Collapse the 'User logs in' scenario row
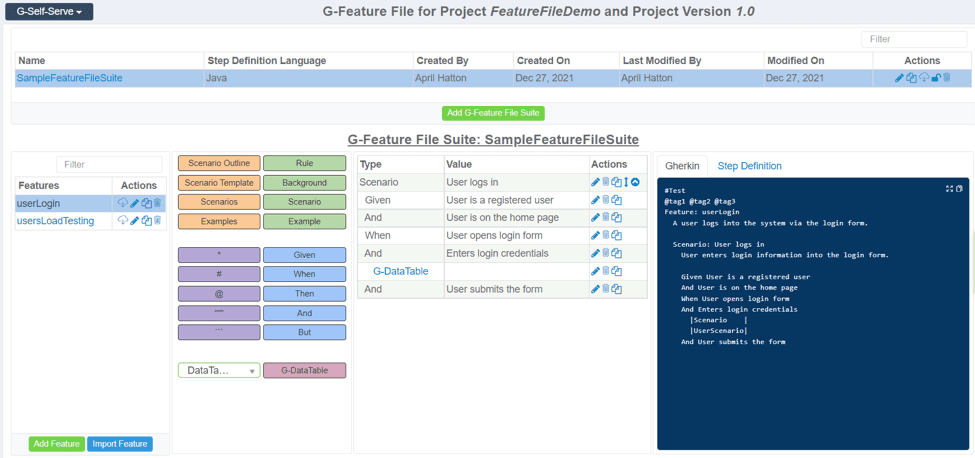 click(x=635, y=182)
